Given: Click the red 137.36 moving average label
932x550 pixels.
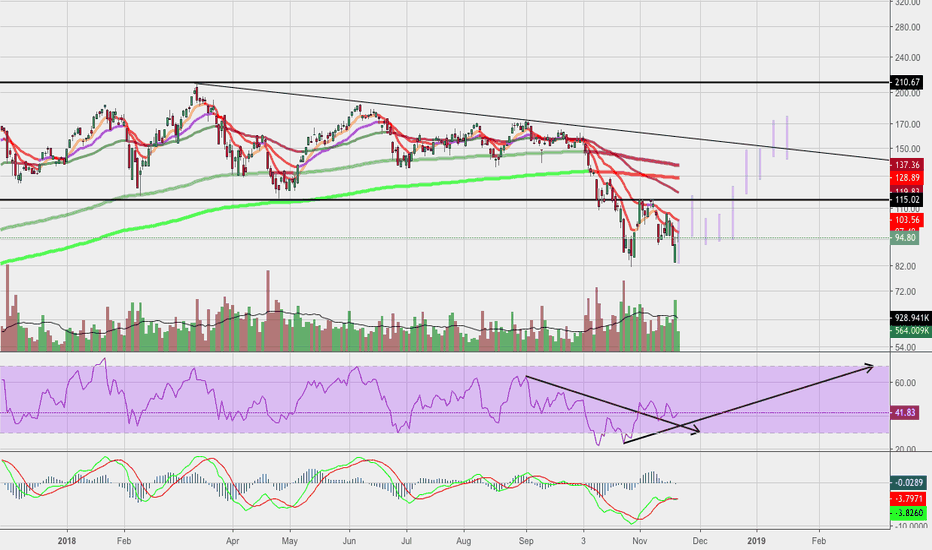Looking at the screenshot, I should [x=906, y=165].
